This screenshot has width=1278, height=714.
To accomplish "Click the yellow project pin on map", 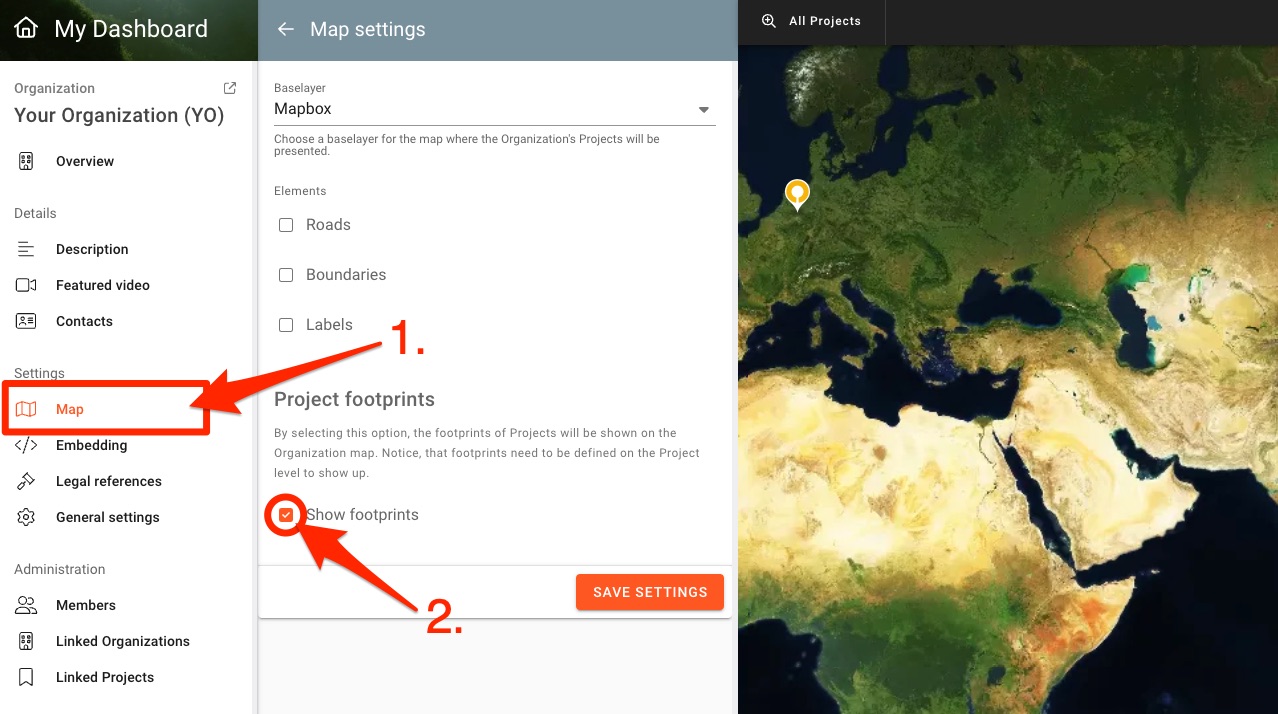I will click(x=796, y=192).
